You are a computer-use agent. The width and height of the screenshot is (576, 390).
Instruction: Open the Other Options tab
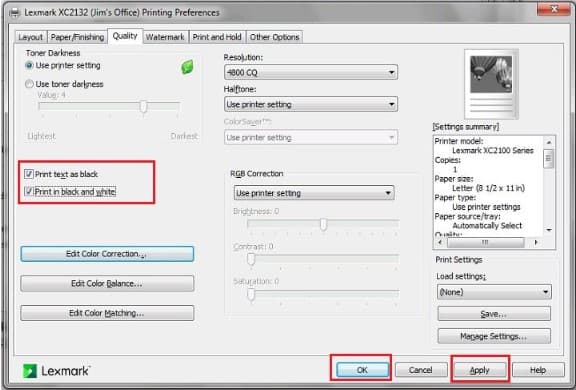click(274, 37)
